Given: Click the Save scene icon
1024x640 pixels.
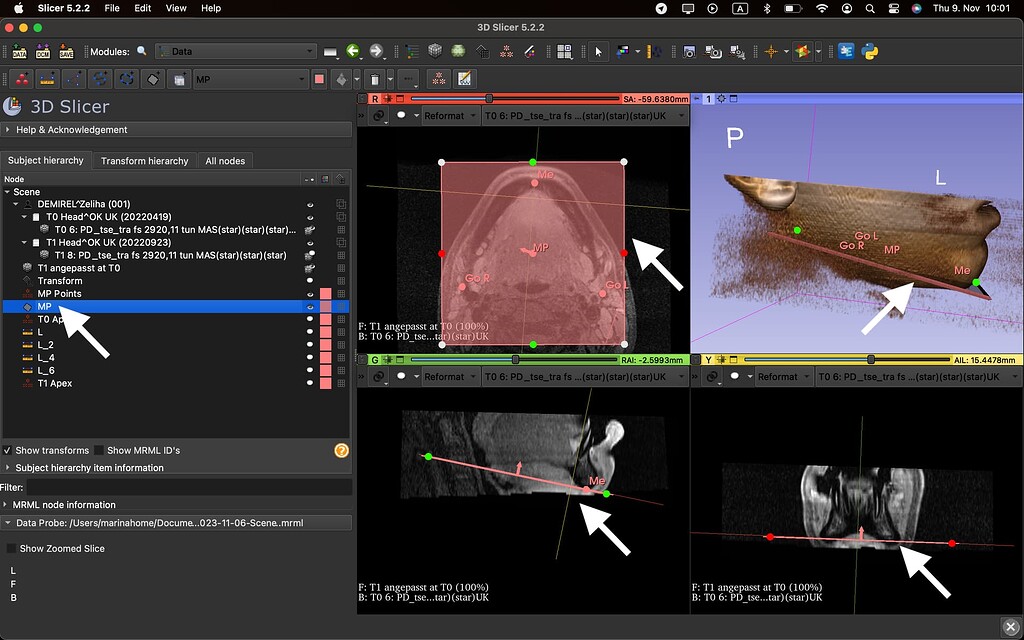Looking at the screenshot, I should (x=66, y=52).
